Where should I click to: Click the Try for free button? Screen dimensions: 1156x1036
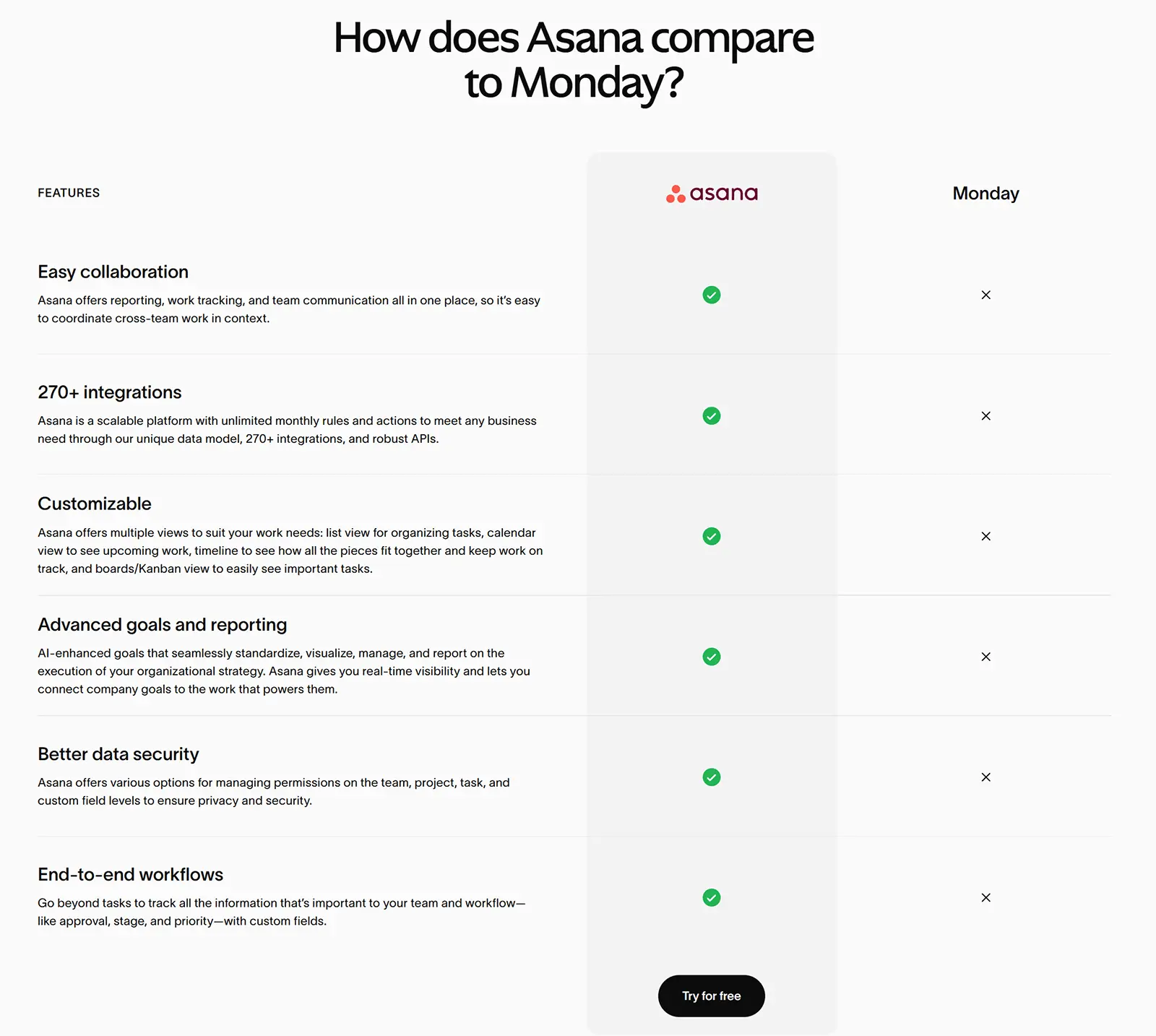pyautogui.click(x=711, y=996)
